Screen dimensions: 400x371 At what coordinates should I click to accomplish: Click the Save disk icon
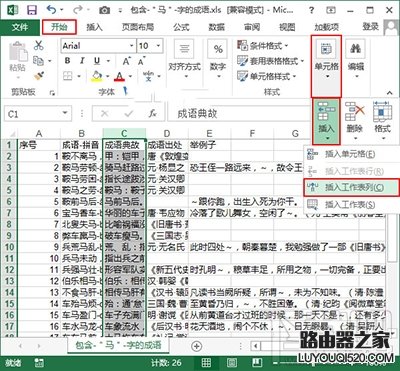(x=32, y=10)
